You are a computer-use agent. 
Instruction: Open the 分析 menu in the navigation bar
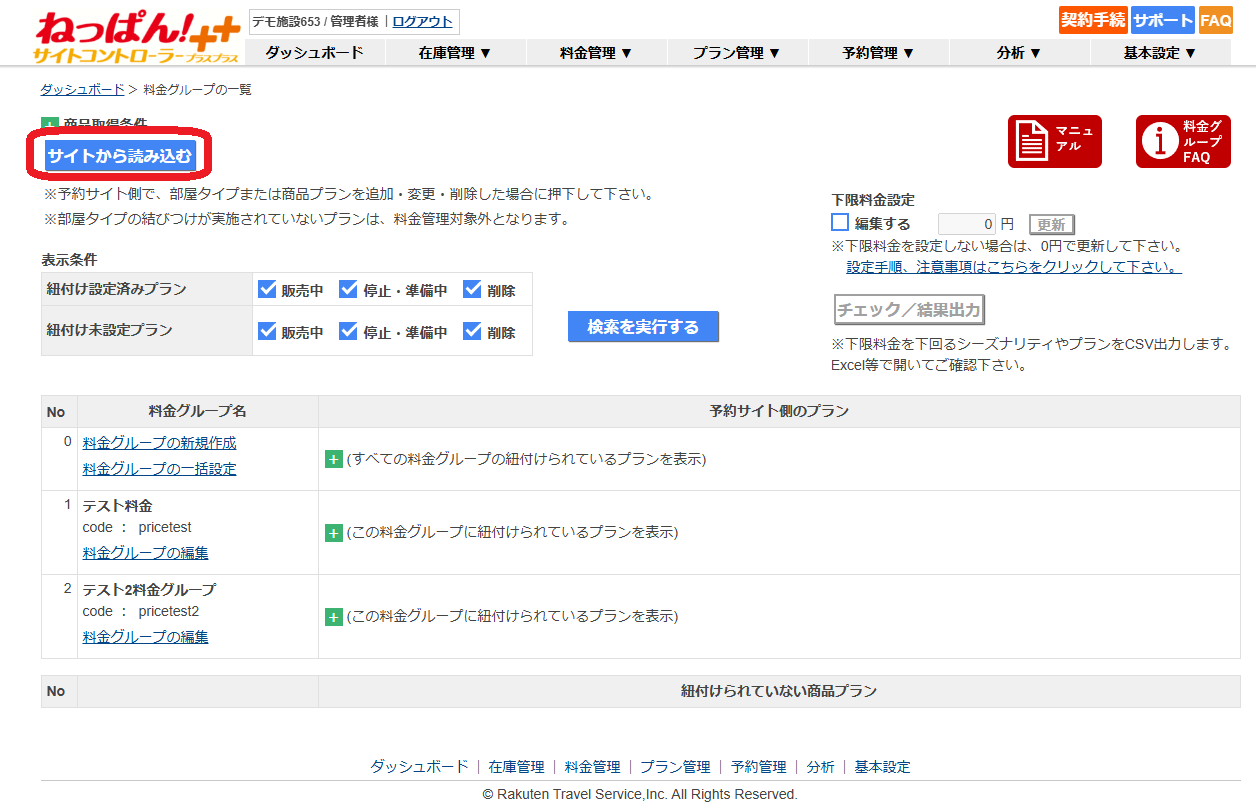[1019, 53]
